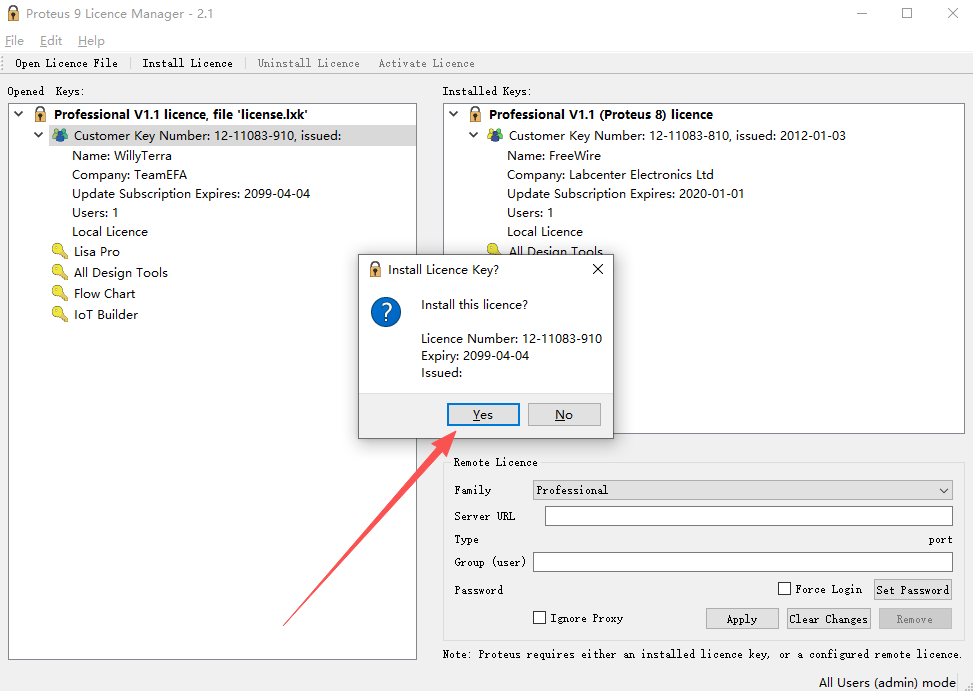Toggle the Force Login checkbox
The height and width of the screenshot is (691, 973).
784,589
